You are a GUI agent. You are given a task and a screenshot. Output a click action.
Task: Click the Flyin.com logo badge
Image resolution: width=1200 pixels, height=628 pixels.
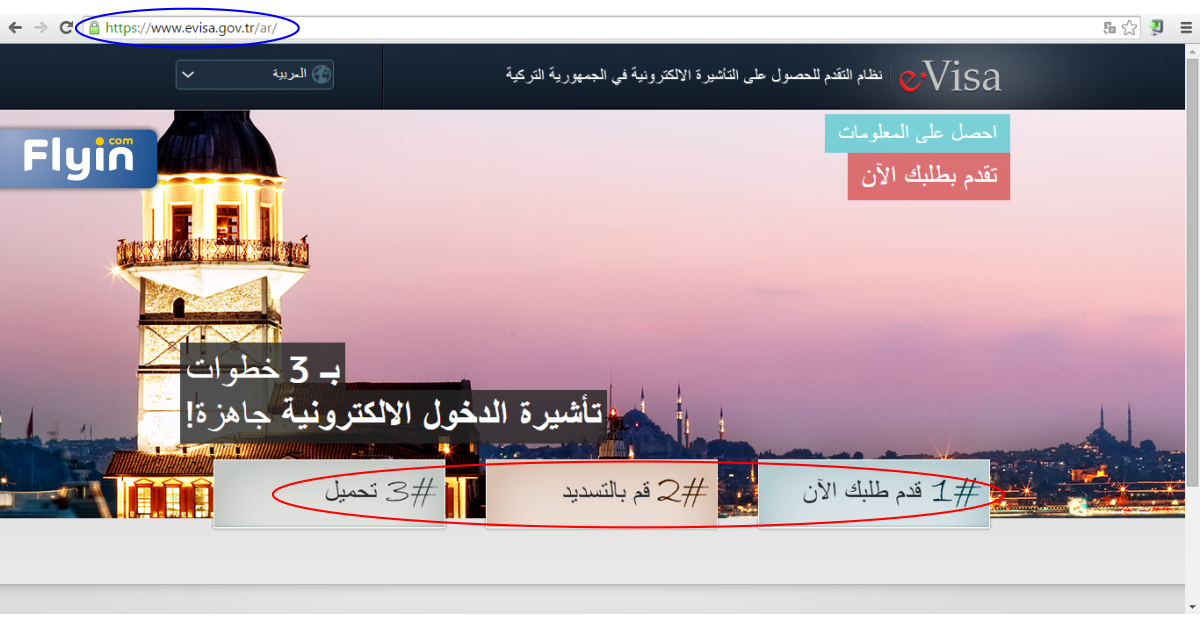[x=79, y=158]
